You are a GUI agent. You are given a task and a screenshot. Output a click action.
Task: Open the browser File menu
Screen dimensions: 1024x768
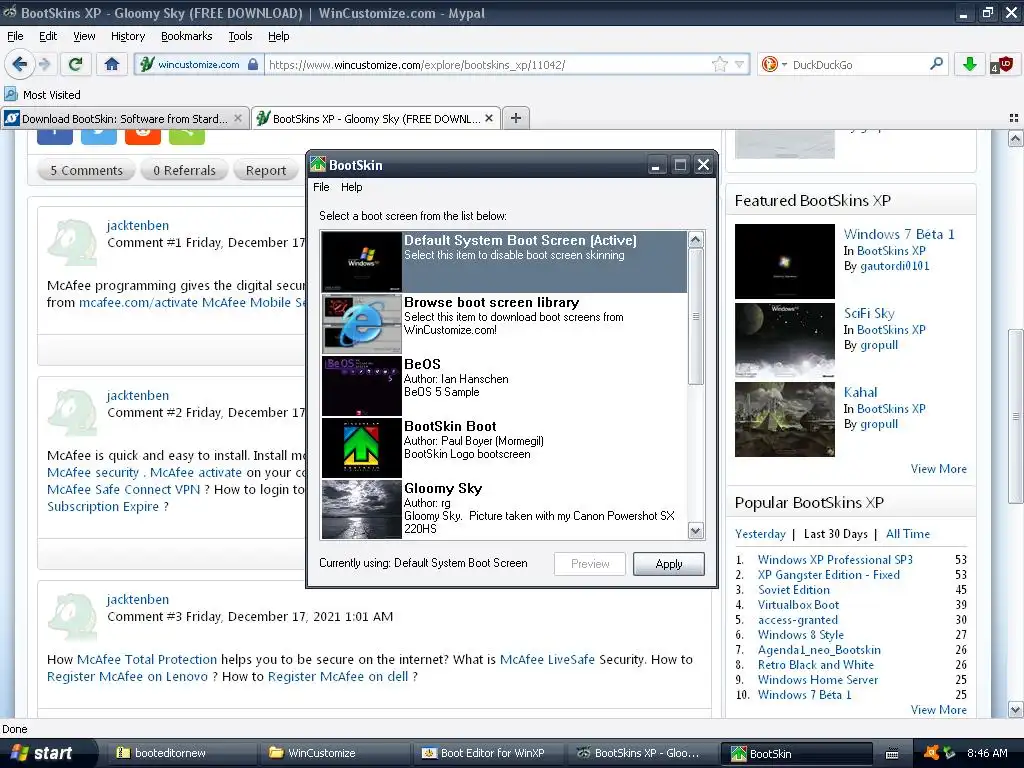15,36
